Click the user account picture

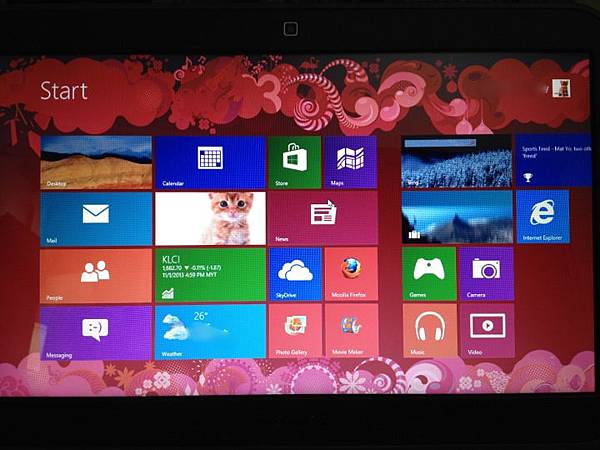[561, 88]
